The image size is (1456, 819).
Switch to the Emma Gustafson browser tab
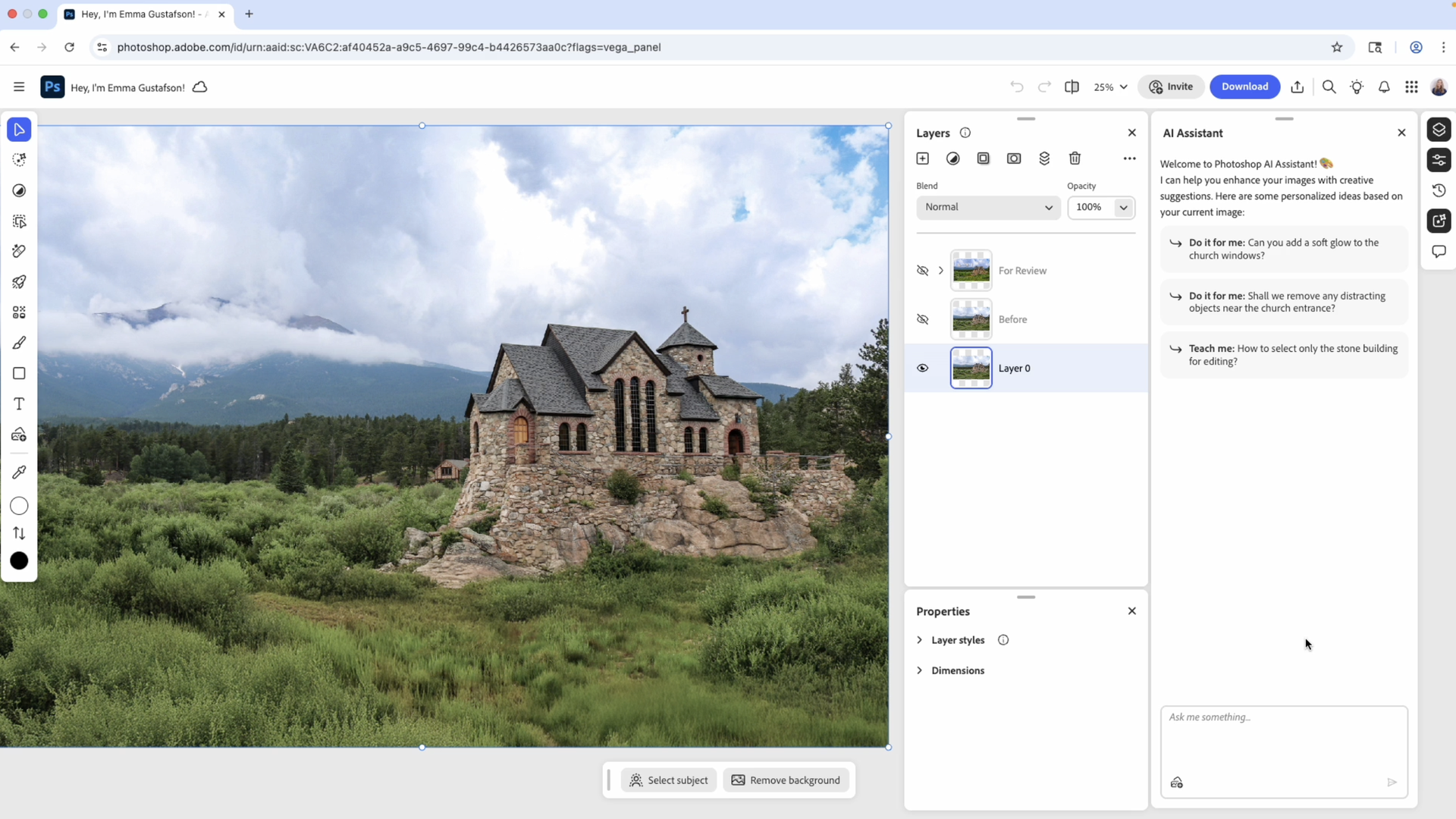tap(135, 14)
